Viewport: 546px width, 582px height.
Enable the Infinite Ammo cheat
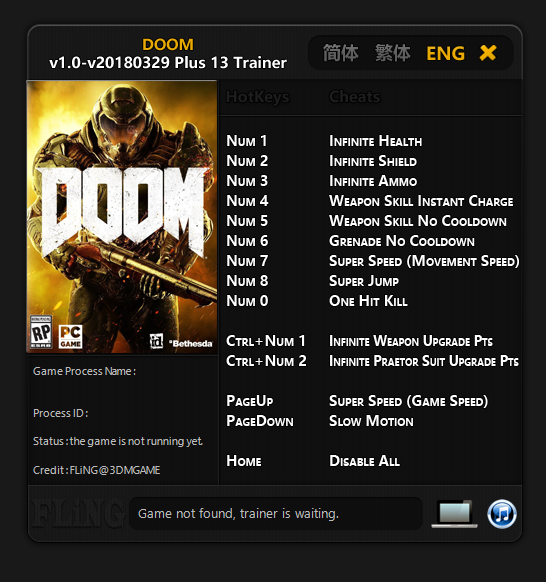[373, 181]
